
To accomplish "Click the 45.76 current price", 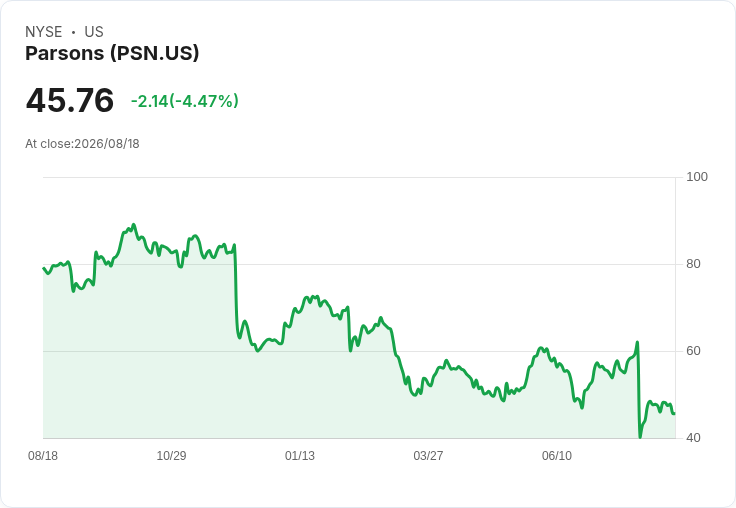I will tap(69, 100).
